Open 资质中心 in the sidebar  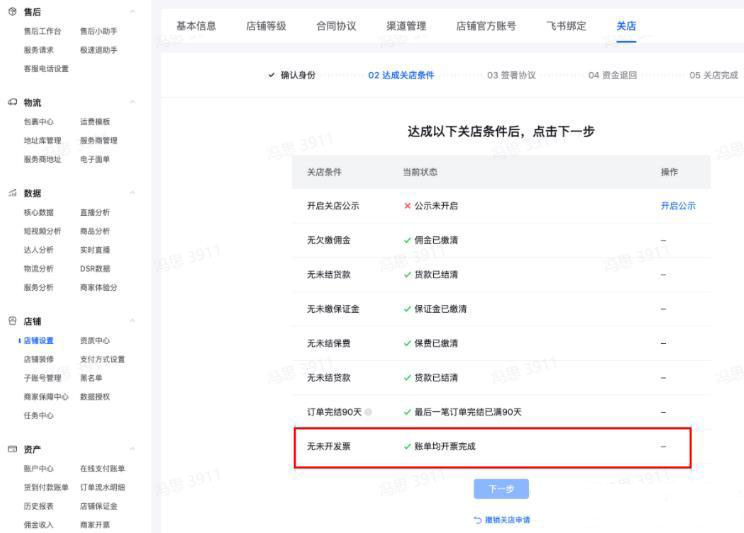(95, 340)
